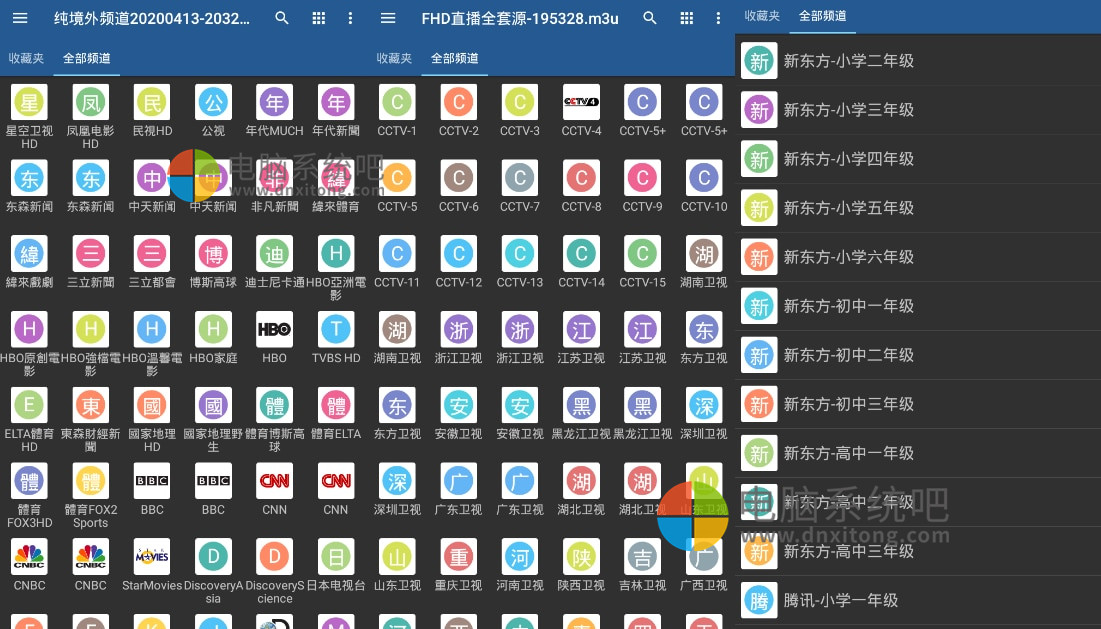Open the hamburger menu of middle panel

[x=388, y=18]
